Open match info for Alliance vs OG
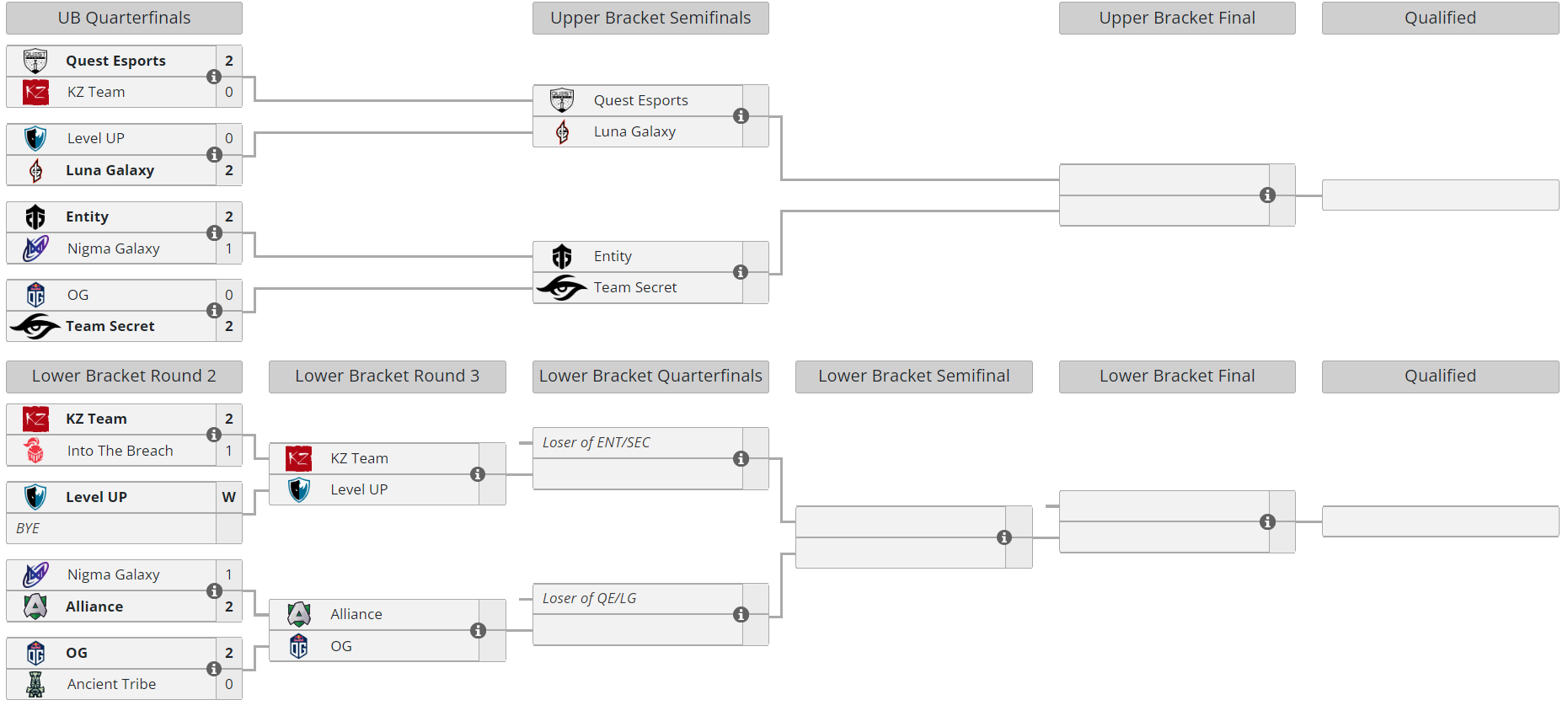Image resolution: width=1568 pixels, height=716 pixels. [478, 631]
